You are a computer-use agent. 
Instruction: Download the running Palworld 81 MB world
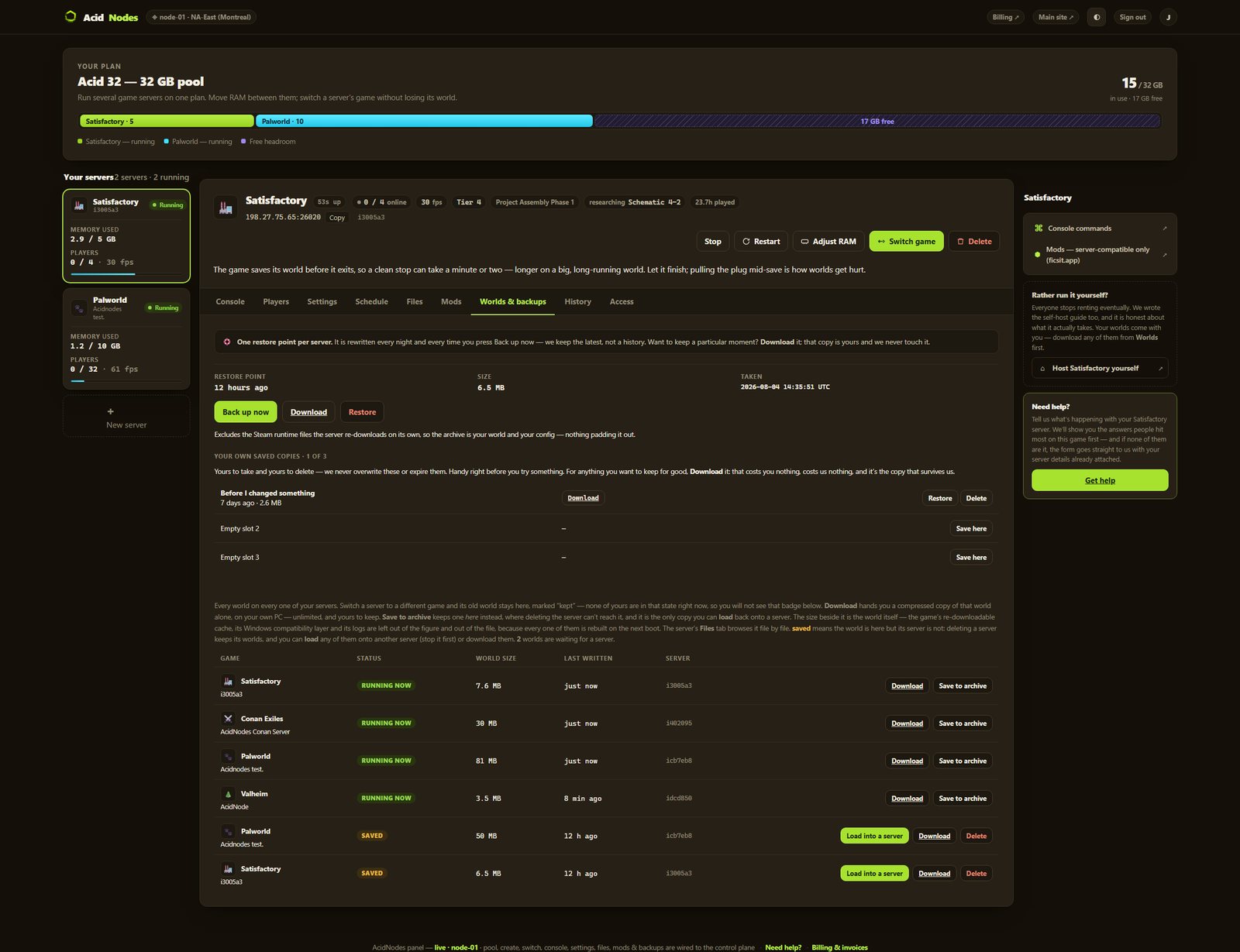pyautogui.click(x=907, y=761)
